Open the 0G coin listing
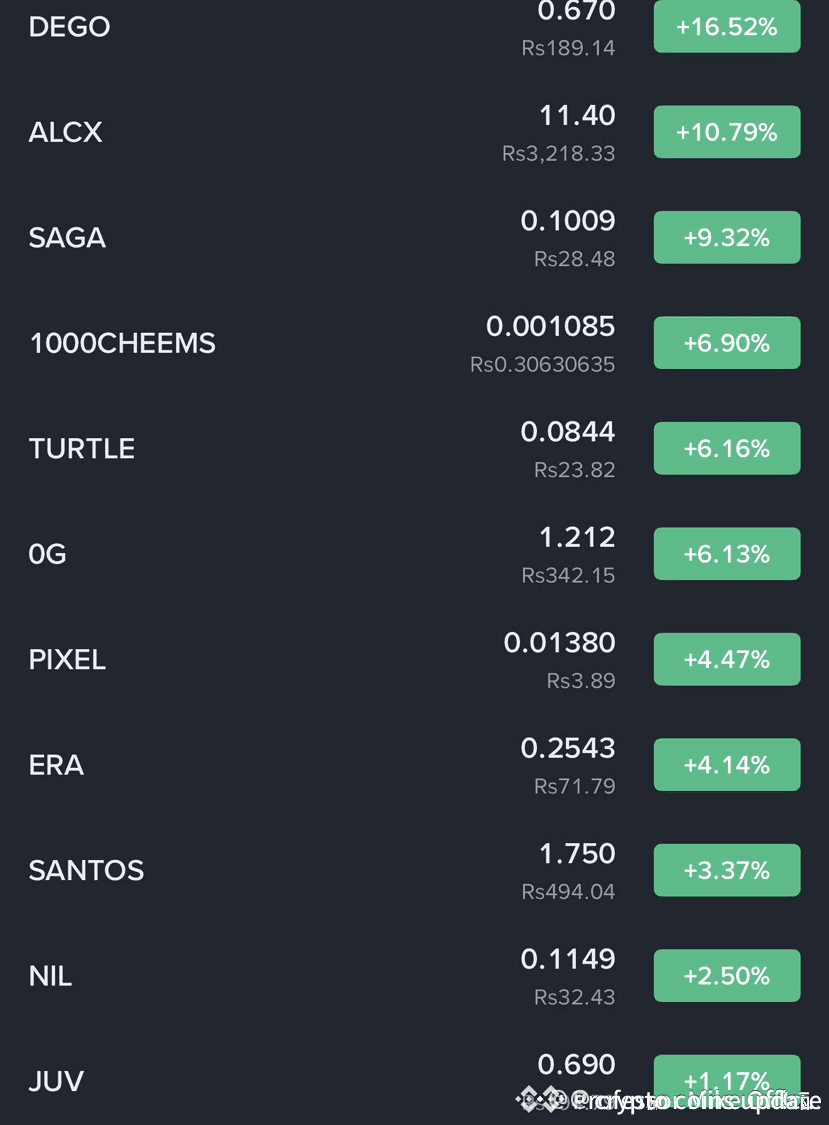 click(x=48, y=554)
